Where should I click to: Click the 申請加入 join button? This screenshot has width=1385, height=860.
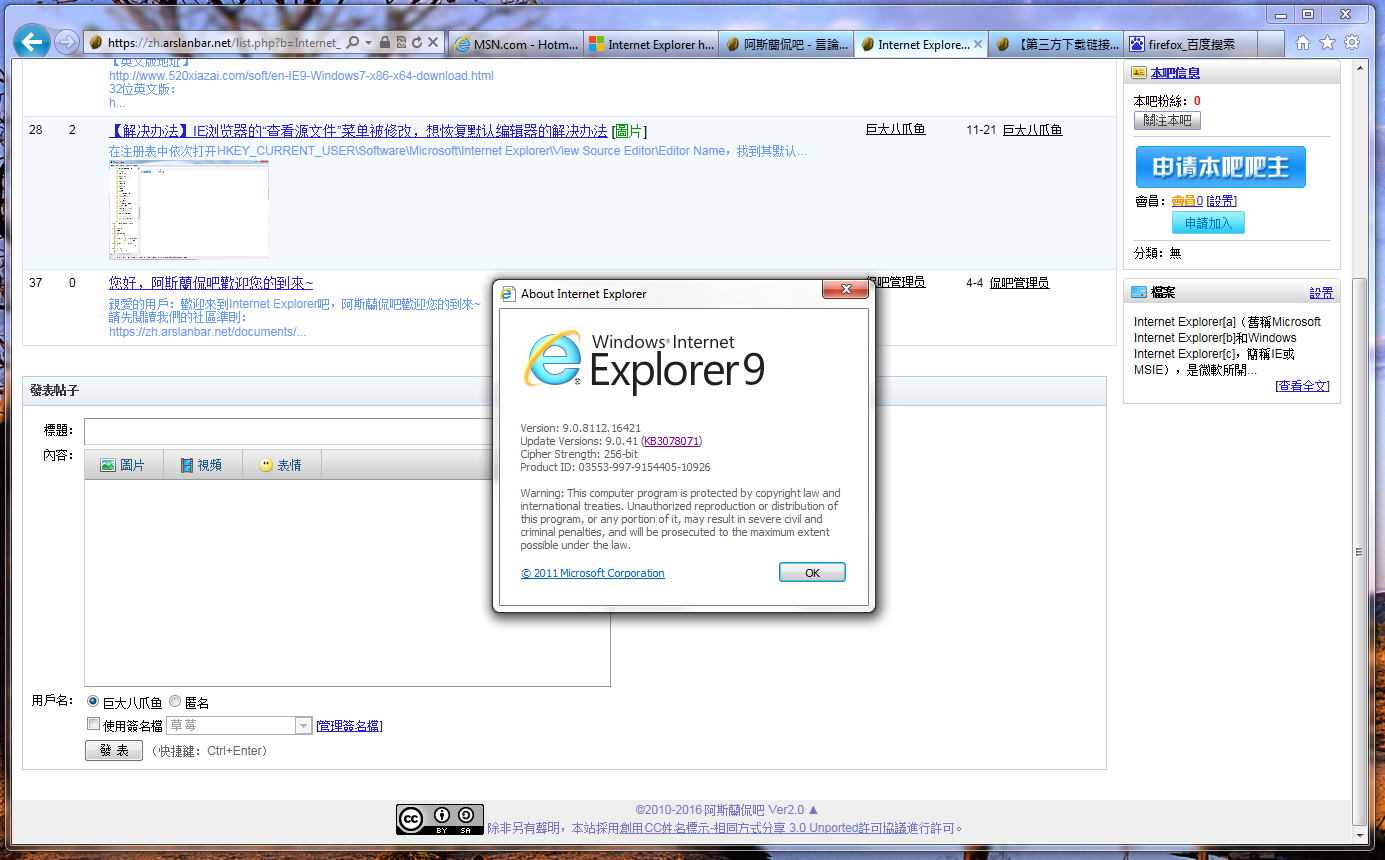point(1208,223)
